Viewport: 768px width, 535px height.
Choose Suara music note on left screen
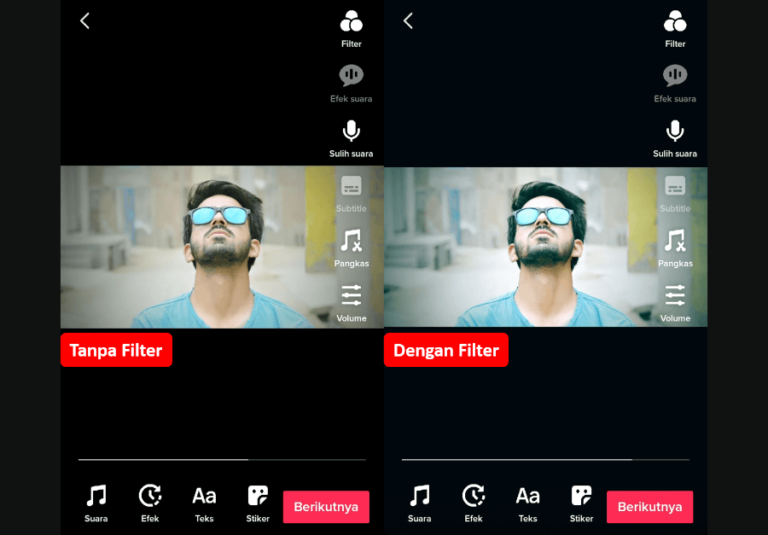pyautogui.click(x=96, y=503)
